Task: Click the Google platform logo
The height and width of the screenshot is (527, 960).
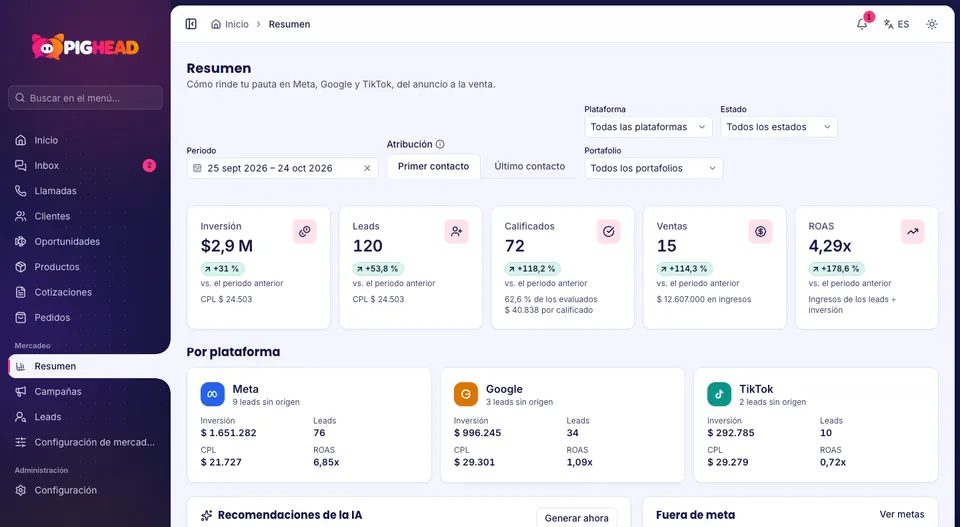Action: tap(466, 394)
